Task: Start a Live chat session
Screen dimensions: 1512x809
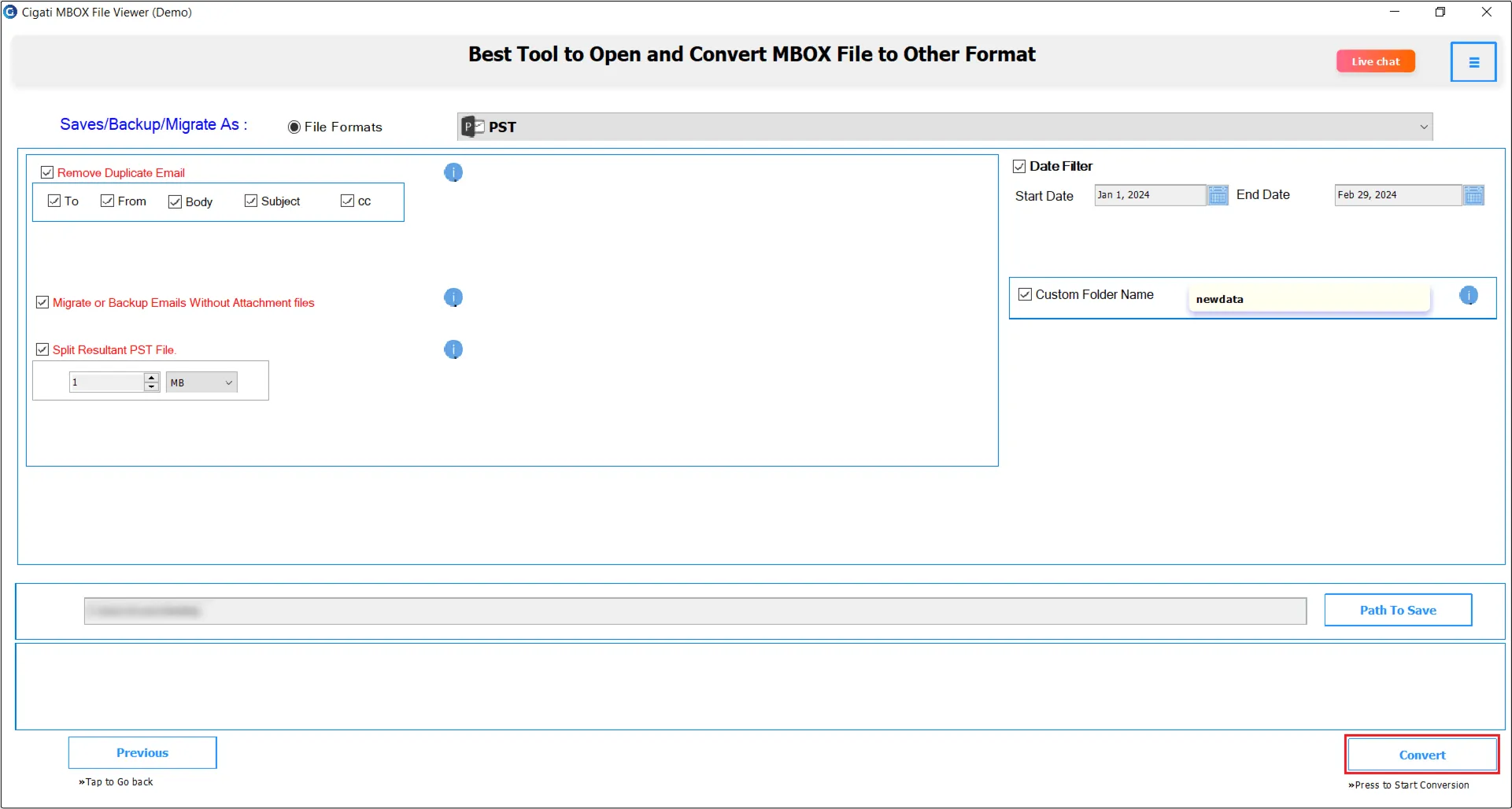Action: pyautogui.click(x=1376, y=61)
